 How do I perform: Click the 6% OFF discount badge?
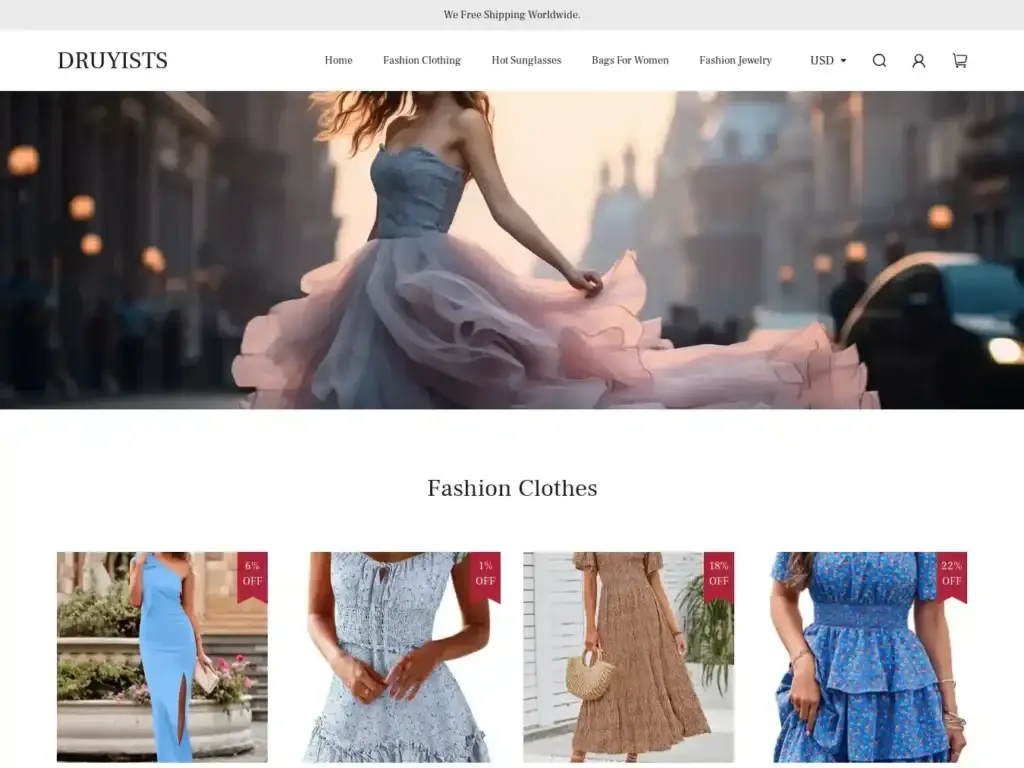click(252, 574)
